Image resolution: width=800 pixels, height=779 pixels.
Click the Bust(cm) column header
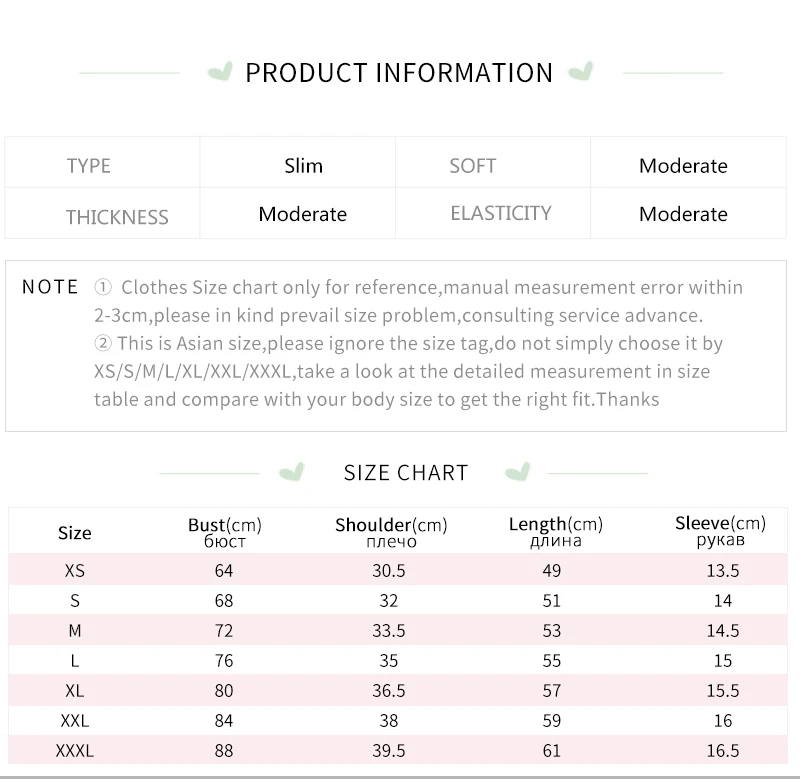224,532
